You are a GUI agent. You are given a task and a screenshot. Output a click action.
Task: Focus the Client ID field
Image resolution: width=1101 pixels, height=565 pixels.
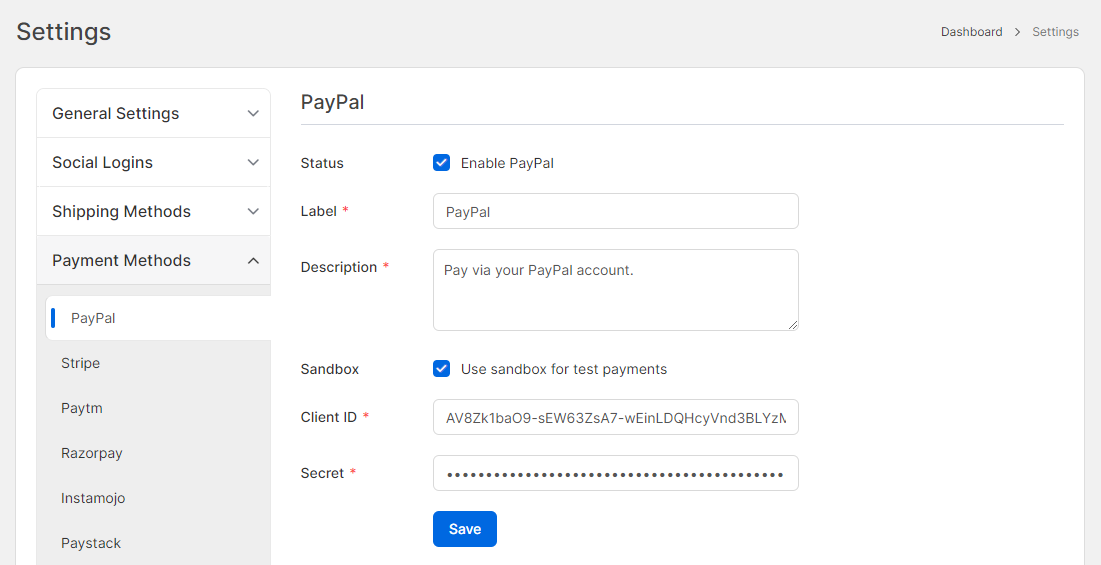pos(616,417)
